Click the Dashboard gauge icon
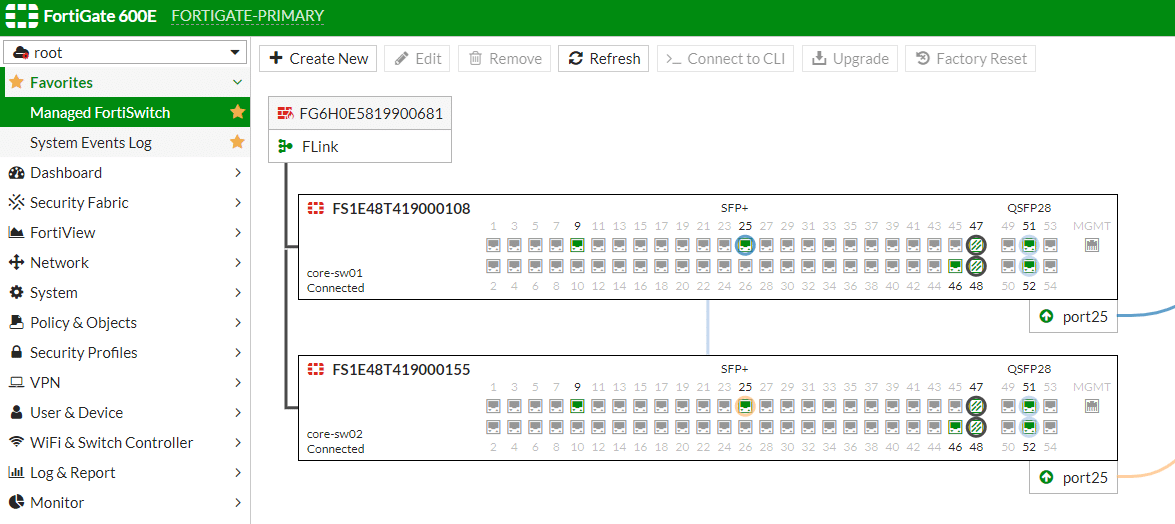The width and height of the screenshot is (1175, 524). click(x=16, y=172)
